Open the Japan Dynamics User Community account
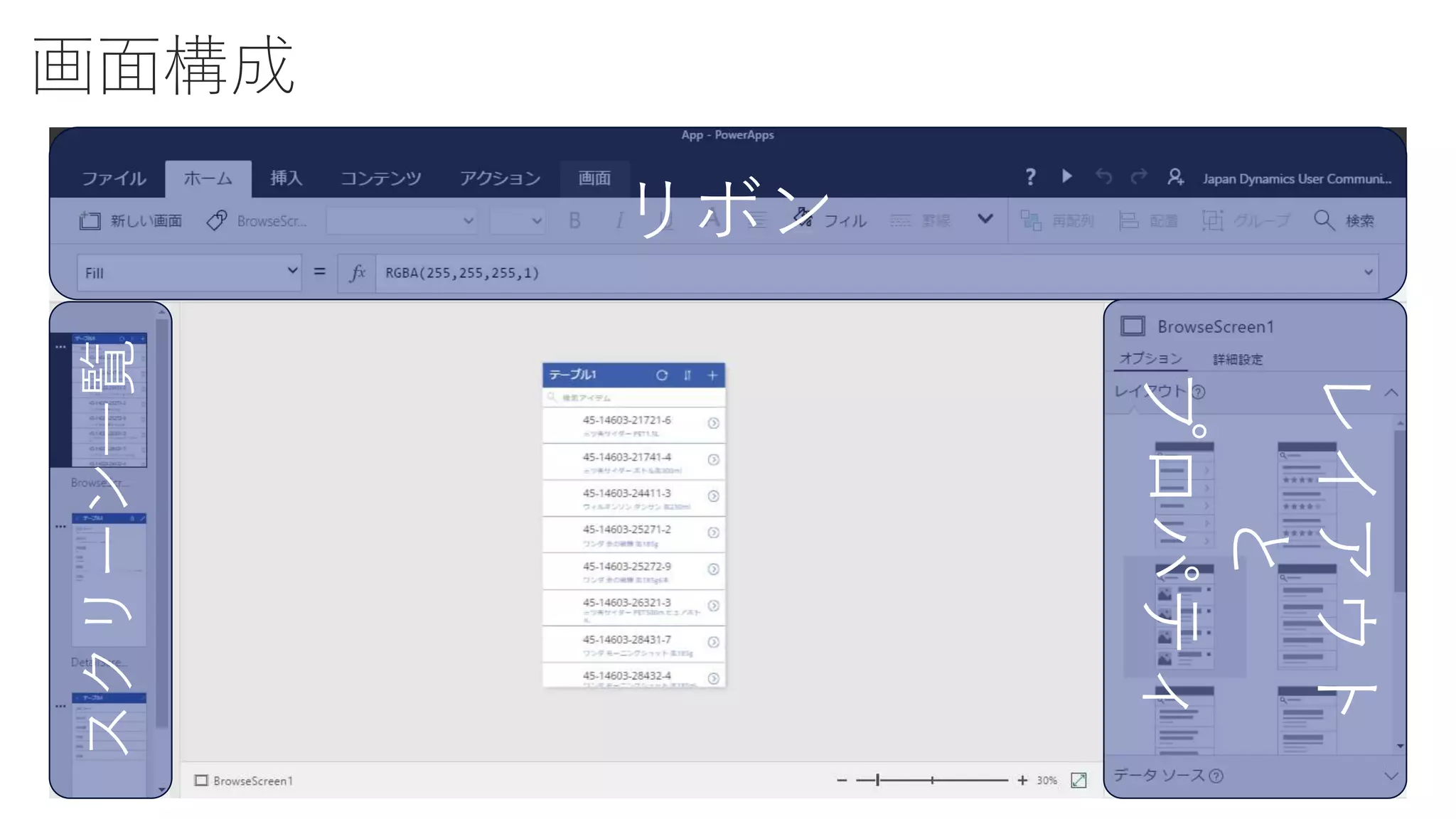Viewport: 1456px width, 819px height. [1297, 178]
